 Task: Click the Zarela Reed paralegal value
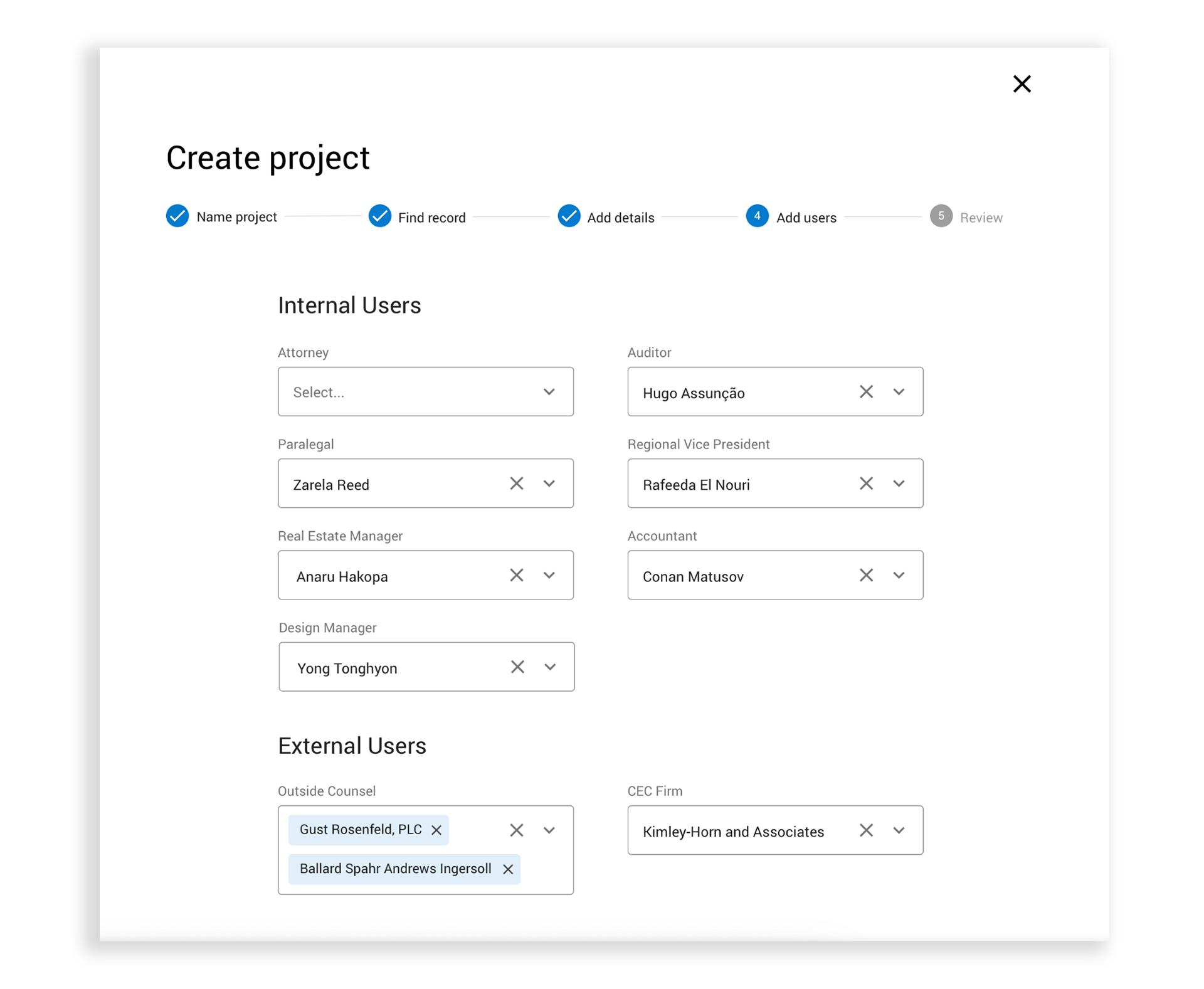pyautogui.click(x=330, y=485)
